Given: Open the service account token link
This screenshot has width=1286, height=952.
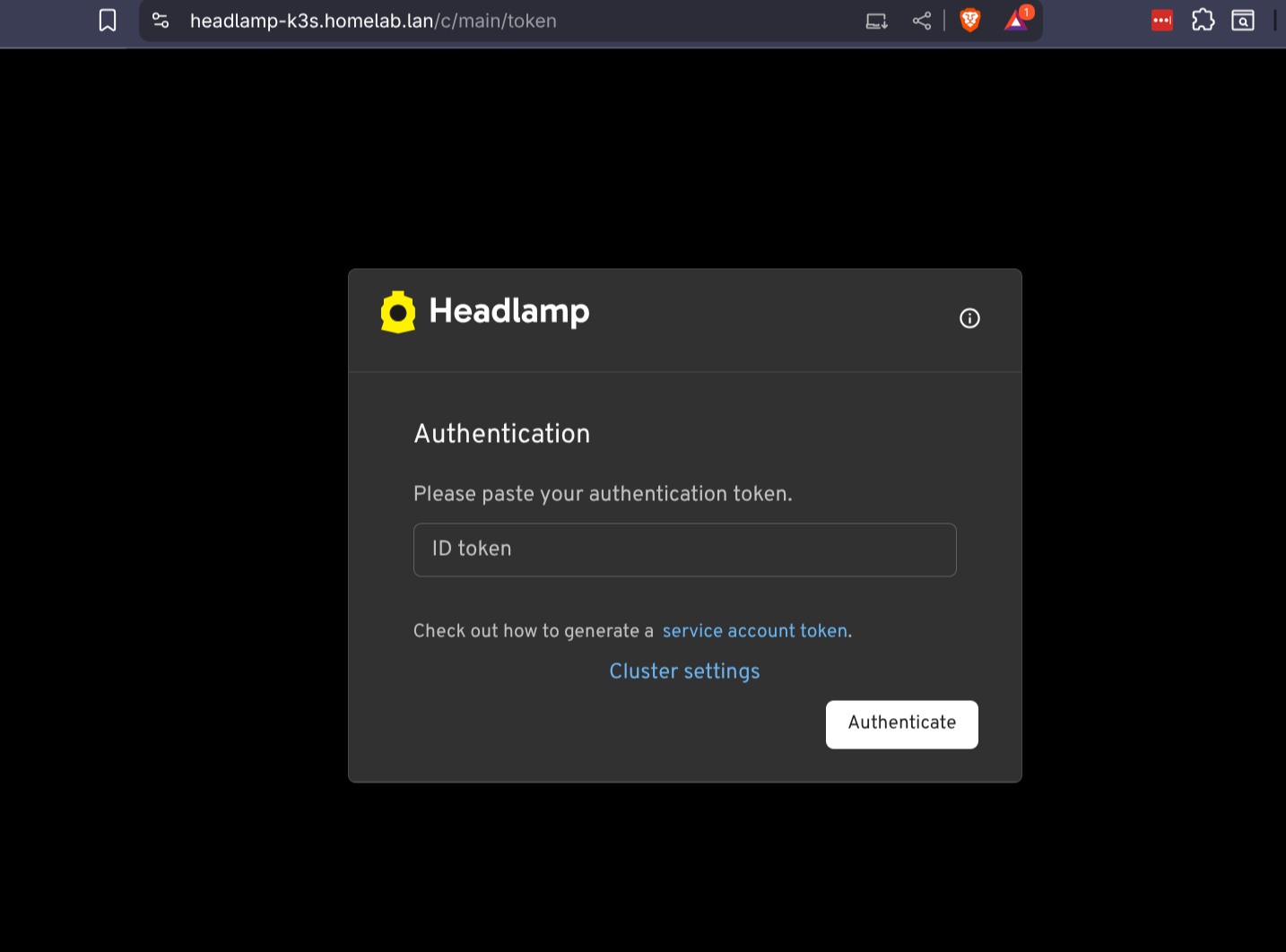Looking at the screenshot, I should pyautogui.click(x=754, y=630).
